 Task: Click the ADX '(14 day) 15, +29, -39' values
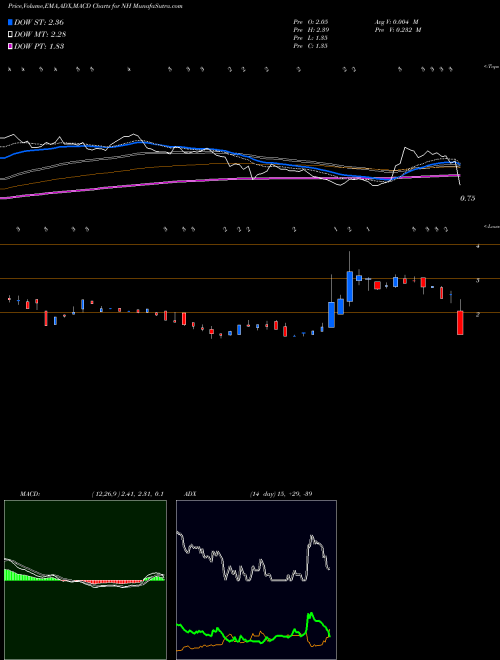pos(281,494)
